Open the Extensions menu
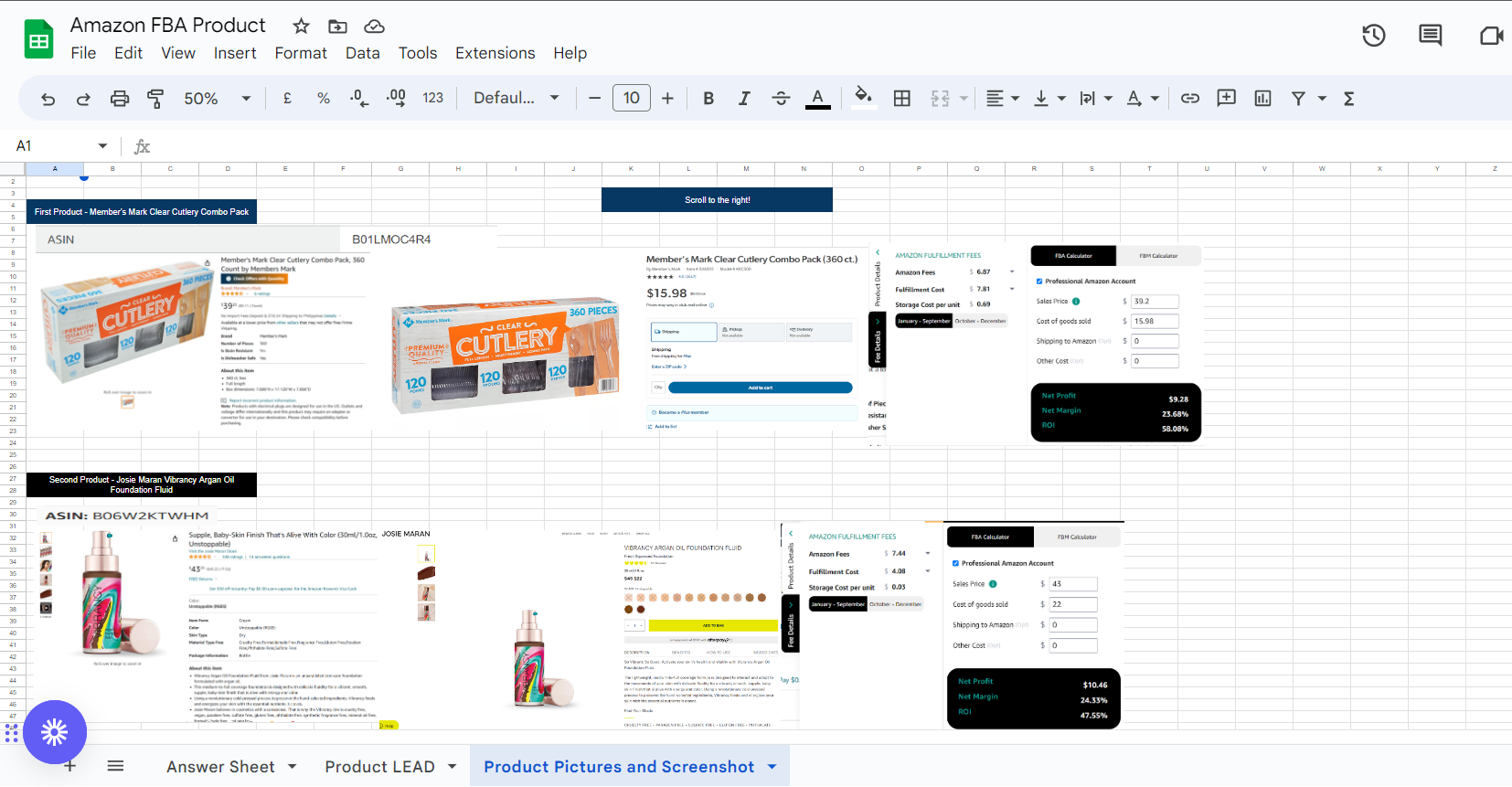Viewport: 1512px width, 787px height. tap(495, 53)
